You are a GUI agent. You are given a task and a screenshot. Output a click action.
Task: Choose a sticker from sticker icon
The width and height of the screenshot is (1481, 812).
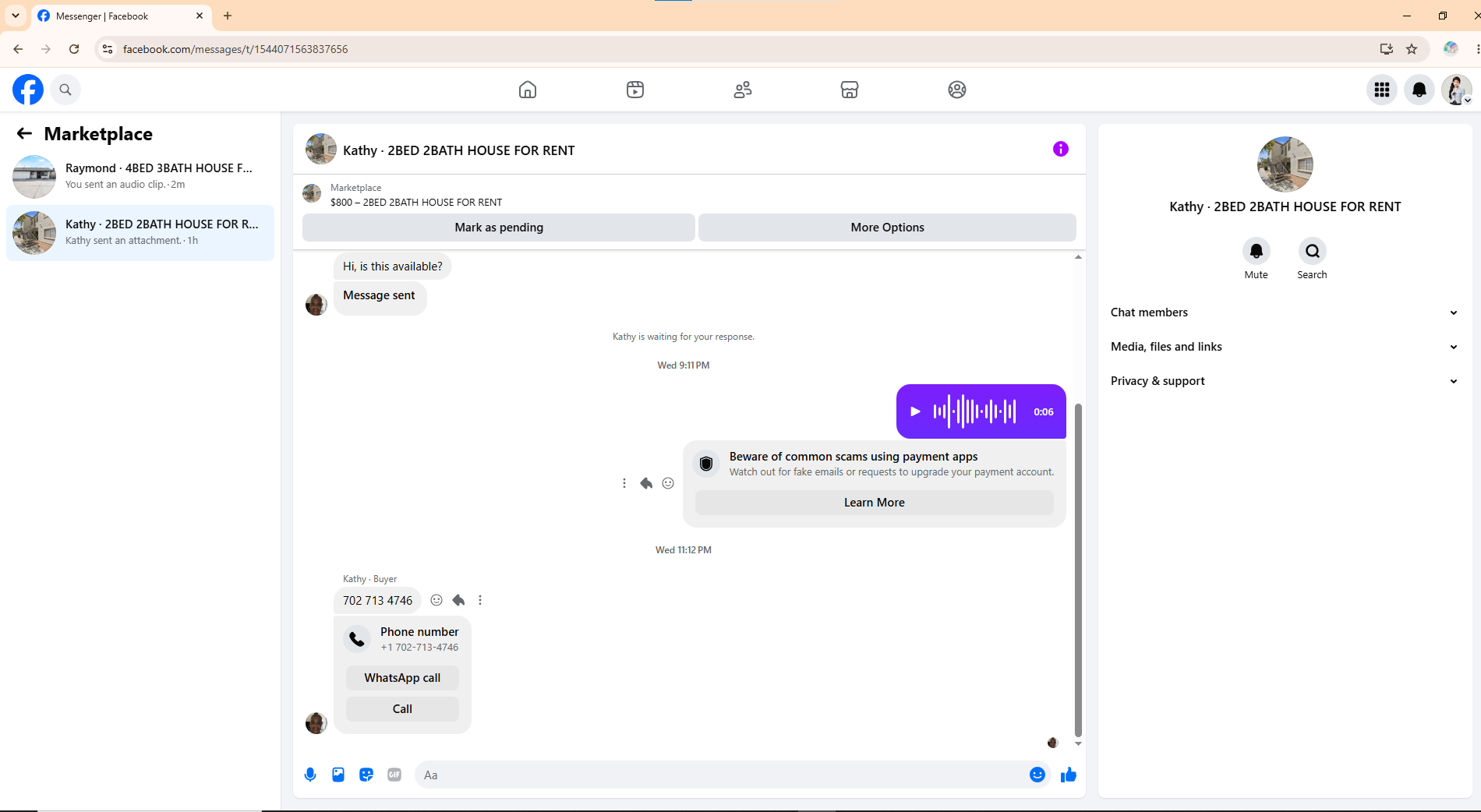coord(366,775)
